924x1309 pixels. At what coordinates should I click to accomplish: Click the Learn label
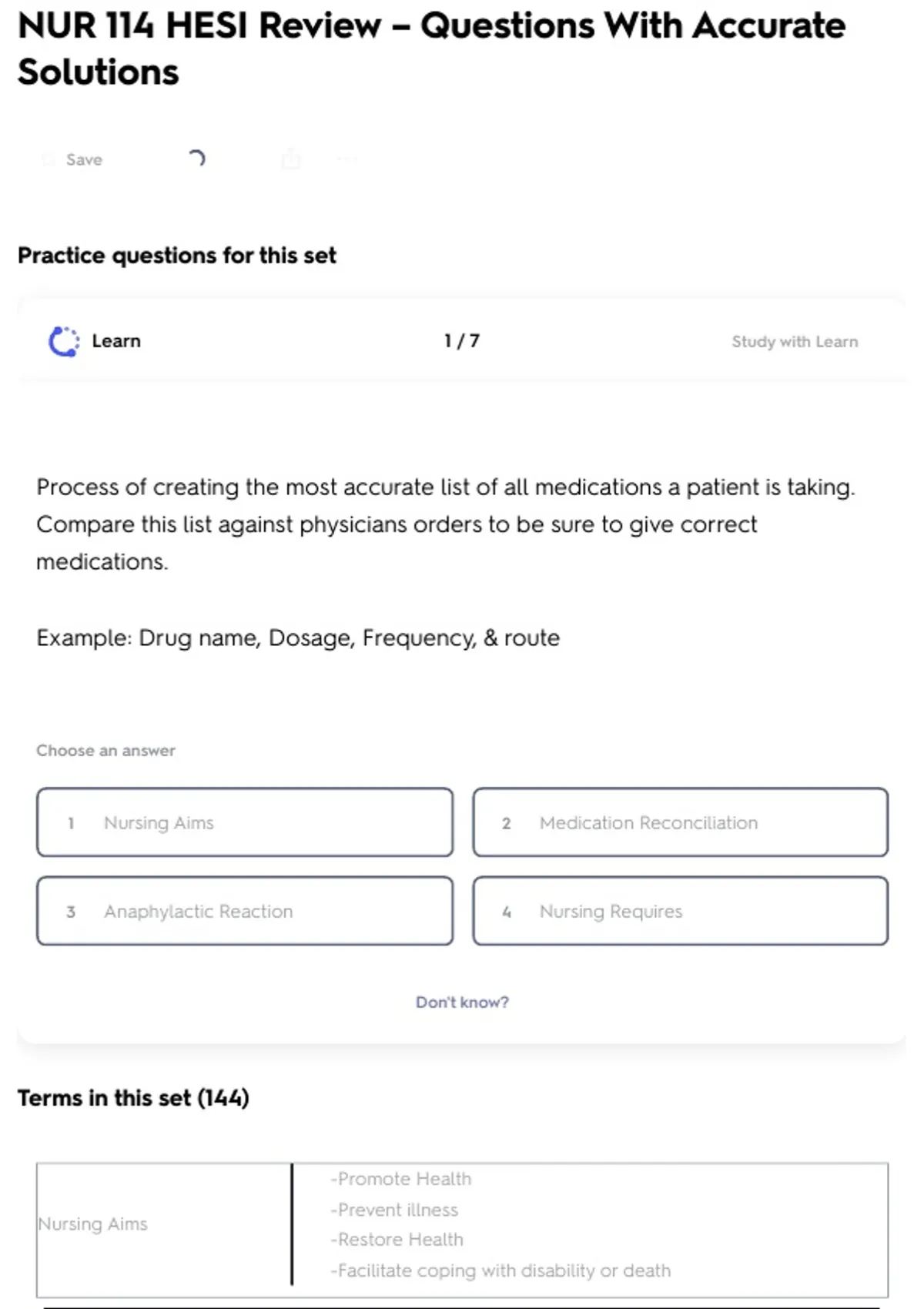[116, 341]
